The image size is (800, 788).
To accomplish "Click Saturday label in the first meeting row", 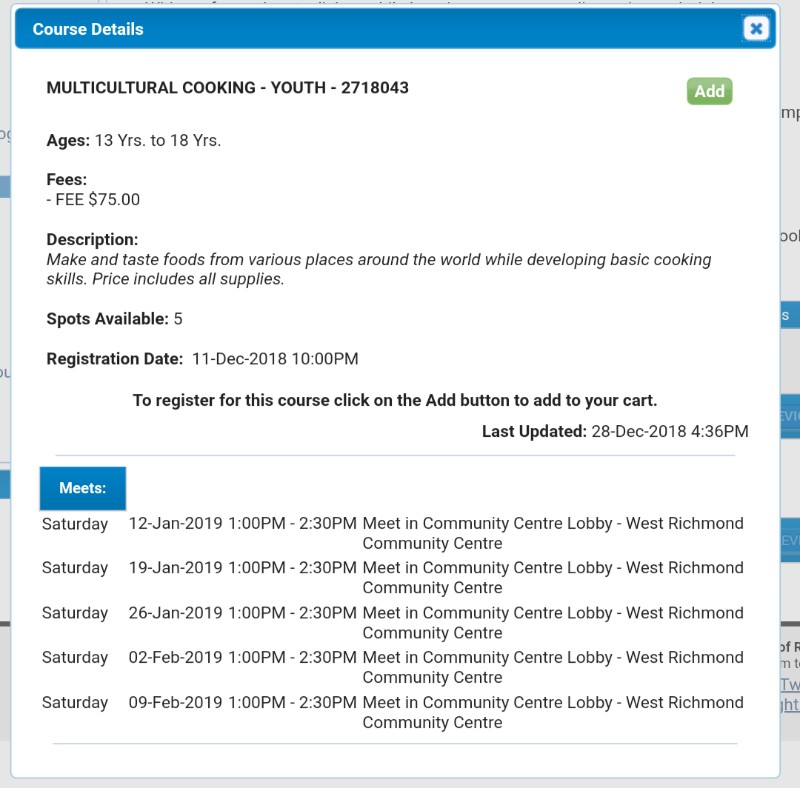I will pos(75,523).
